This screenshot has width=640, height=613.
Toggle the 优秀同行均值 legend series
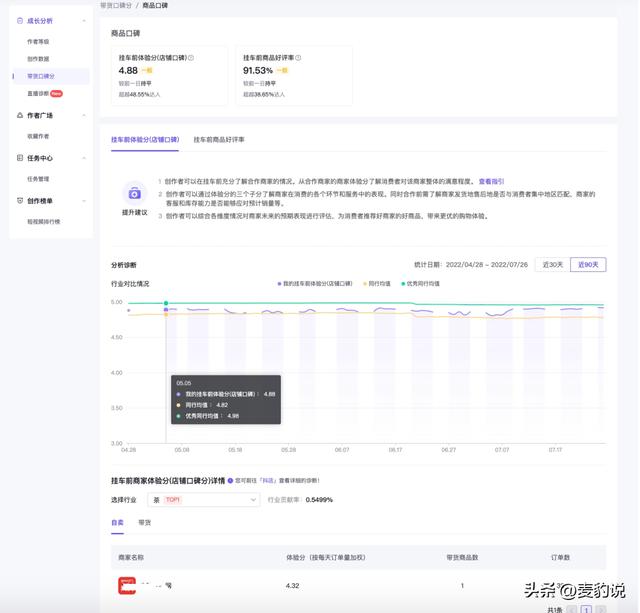[420, 284]
